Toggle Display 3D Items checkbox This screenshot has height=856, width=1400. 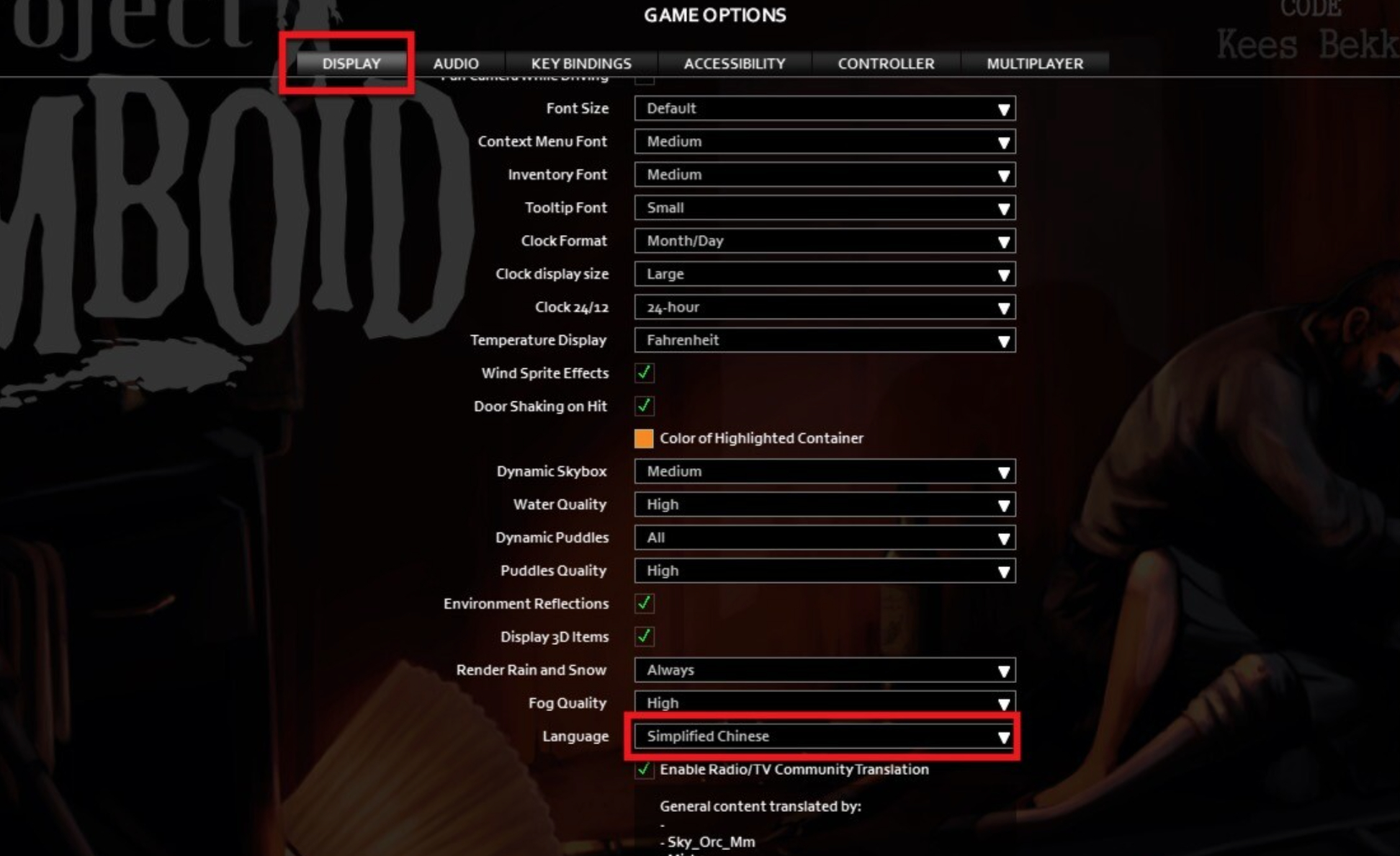click(644, 636)
